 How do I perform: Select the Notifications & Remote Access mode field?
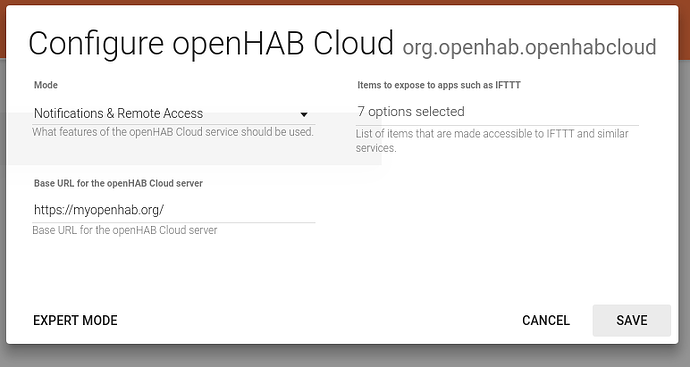click(174, 114)
